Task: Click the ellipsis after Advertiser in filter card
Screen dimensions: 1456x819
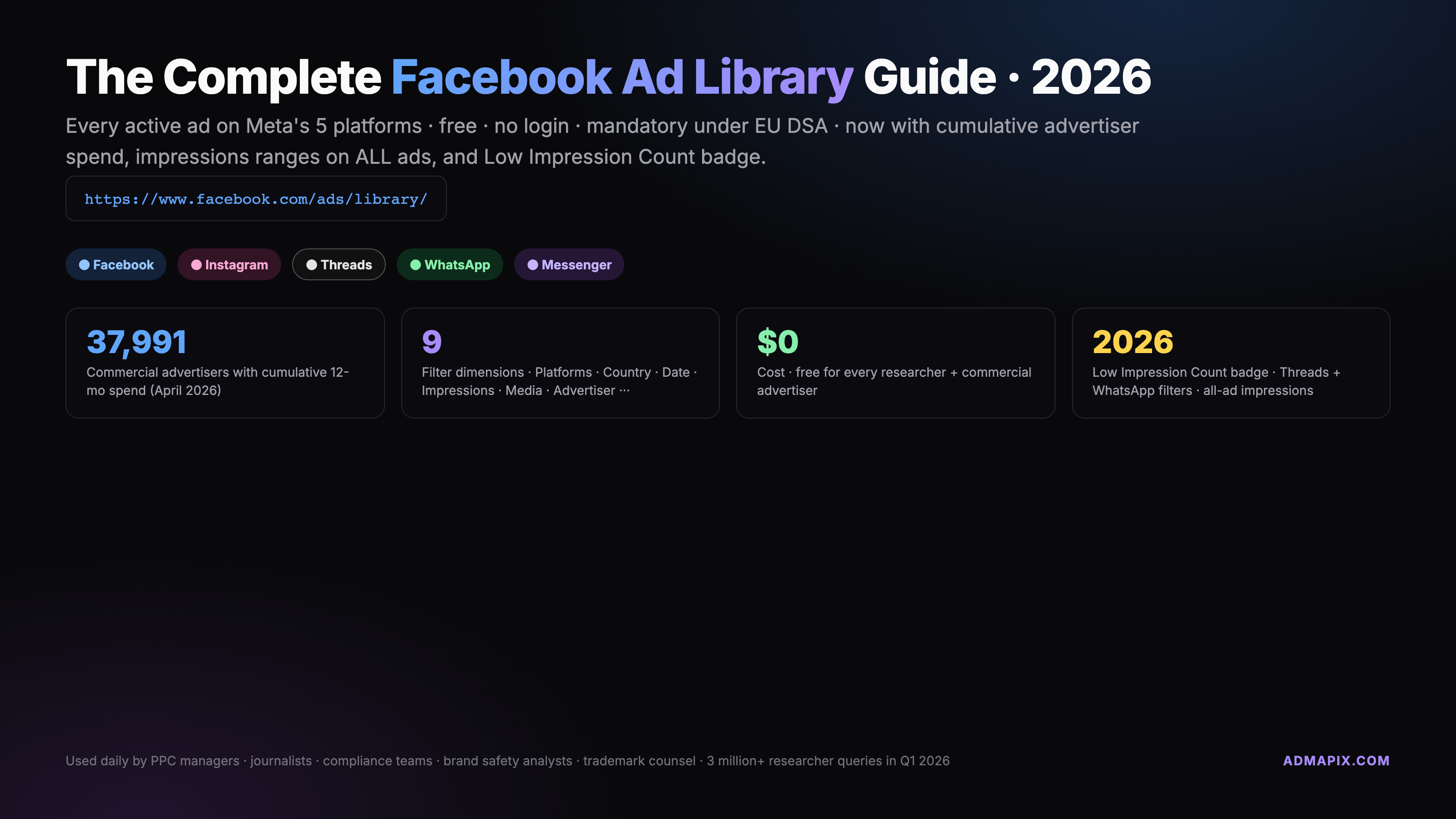Action: (624, 390)
